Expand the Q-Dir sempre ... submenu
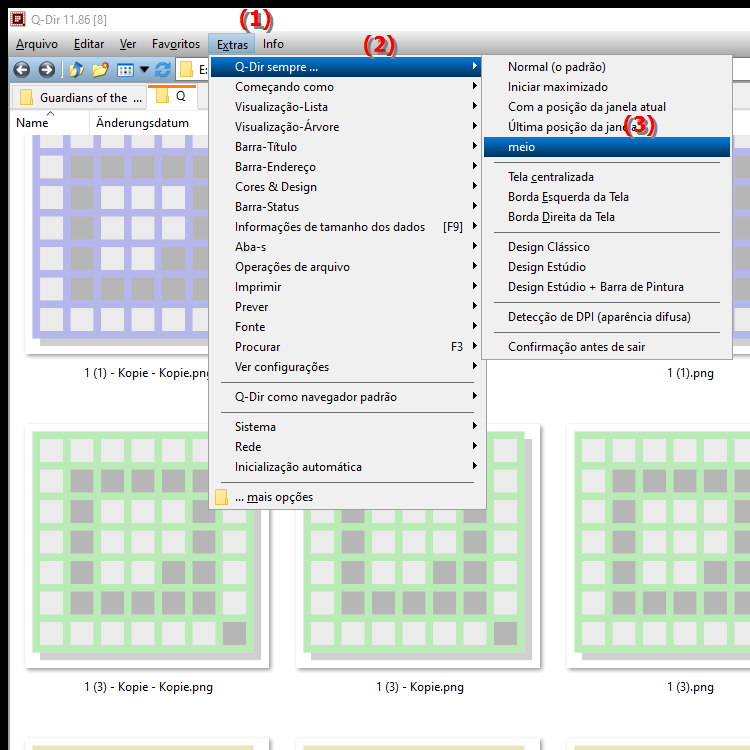Screen dimensions: 750x750 click(x=345, y=67)
